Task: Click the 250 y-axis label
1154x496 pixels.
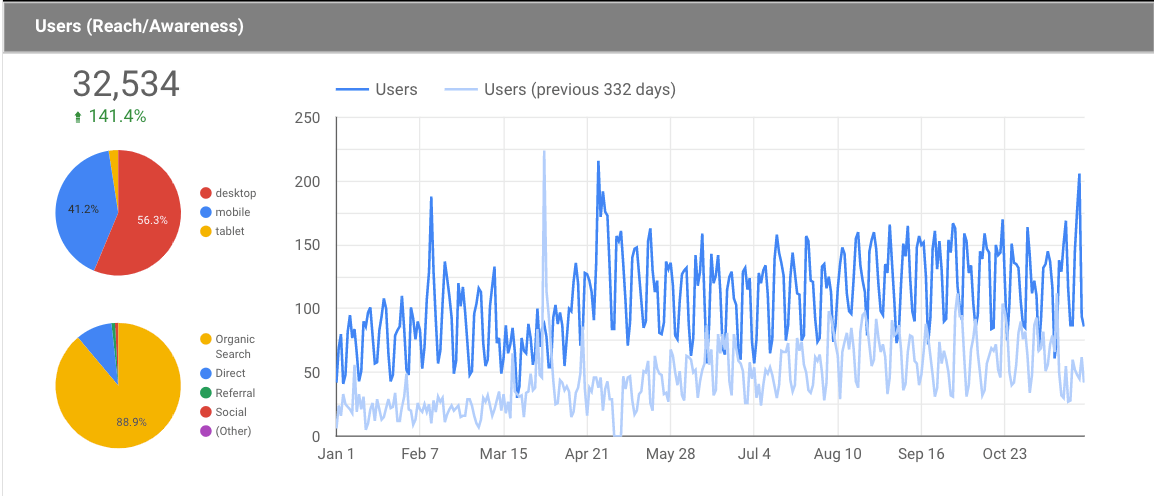Action: pos(305,118)
